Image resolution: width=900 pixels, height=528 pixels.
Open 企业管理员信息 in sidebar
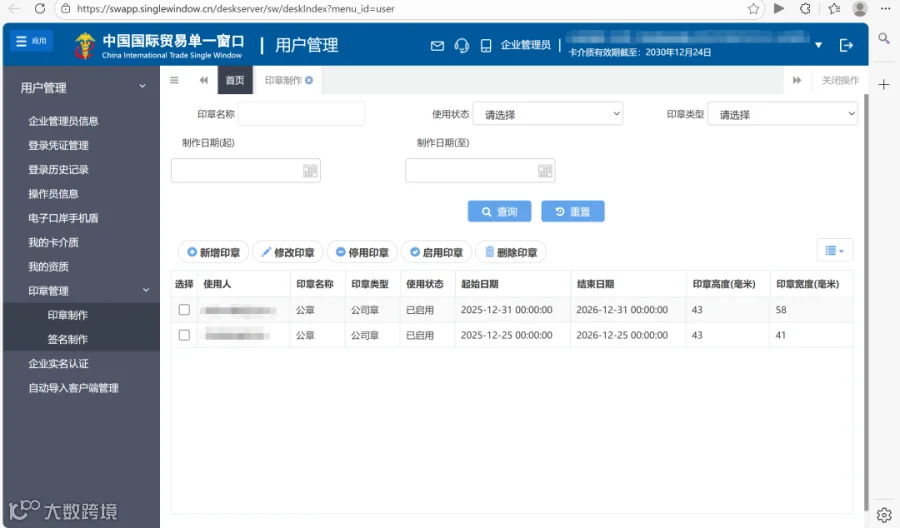pyautogui.click(x=63, y=121)
